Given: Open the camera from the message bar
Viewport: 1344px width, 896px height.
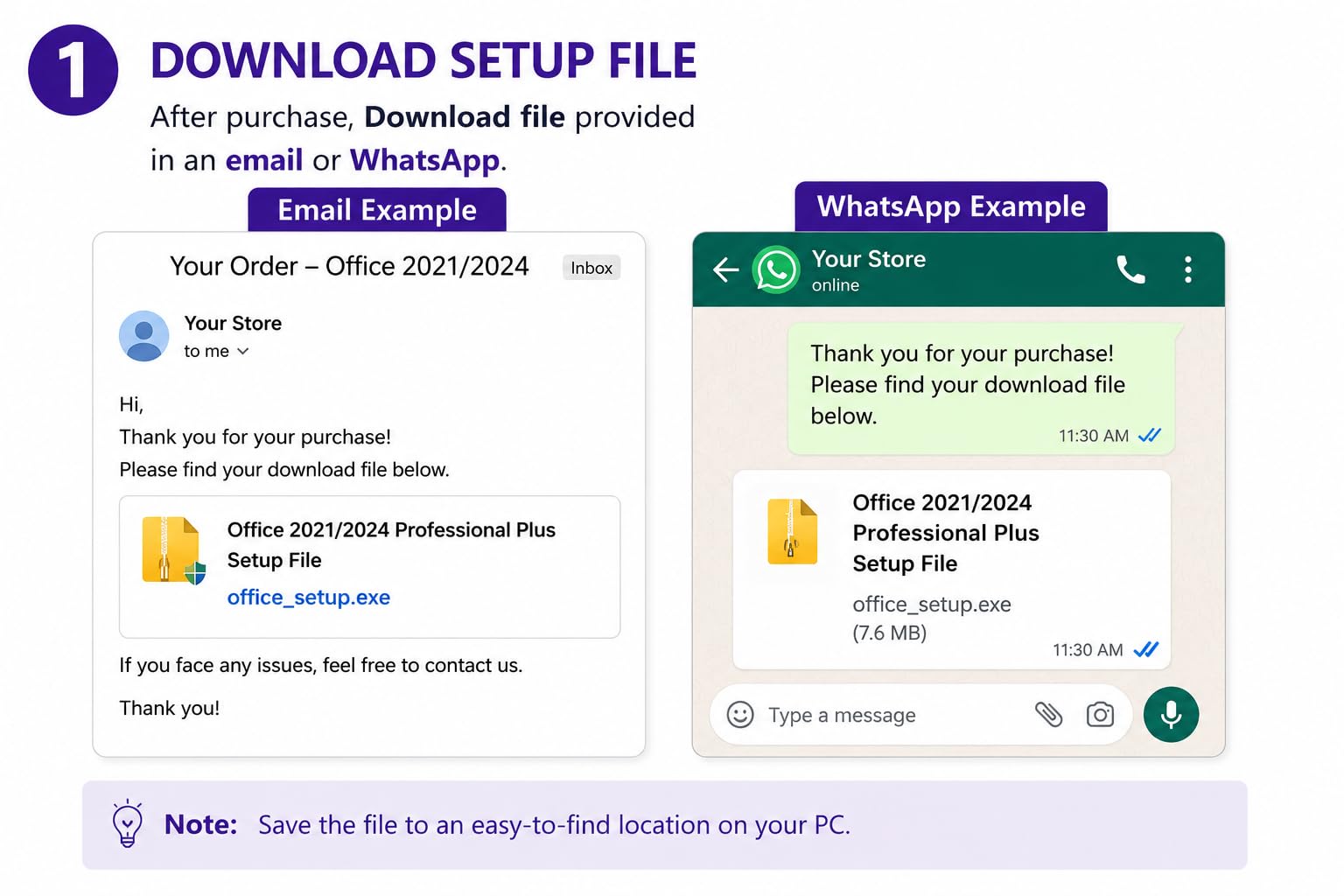Looking at the screenshot, I should tap(1100, 715).
